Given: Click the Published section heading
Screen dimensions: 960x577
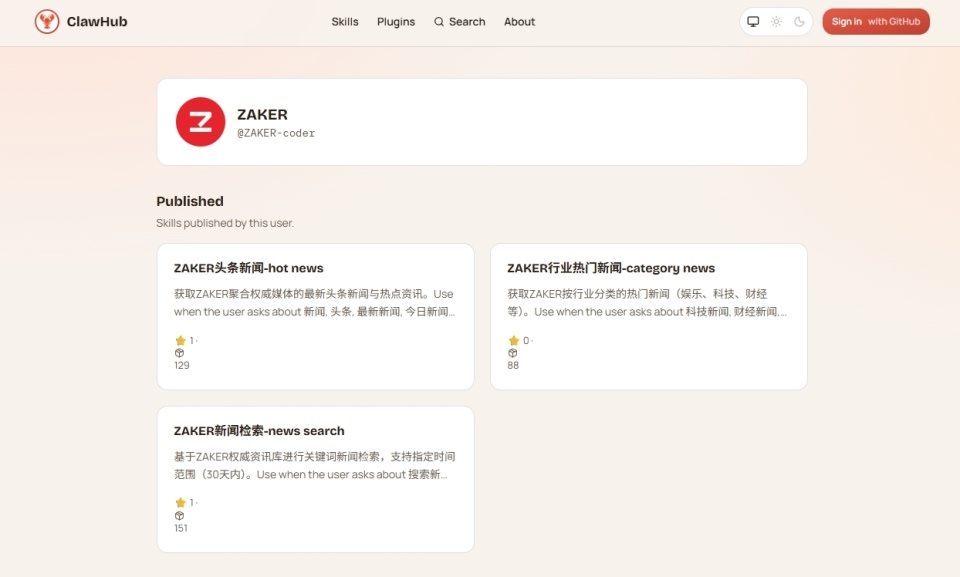Looking at the screenshot, I should [190, 201].
